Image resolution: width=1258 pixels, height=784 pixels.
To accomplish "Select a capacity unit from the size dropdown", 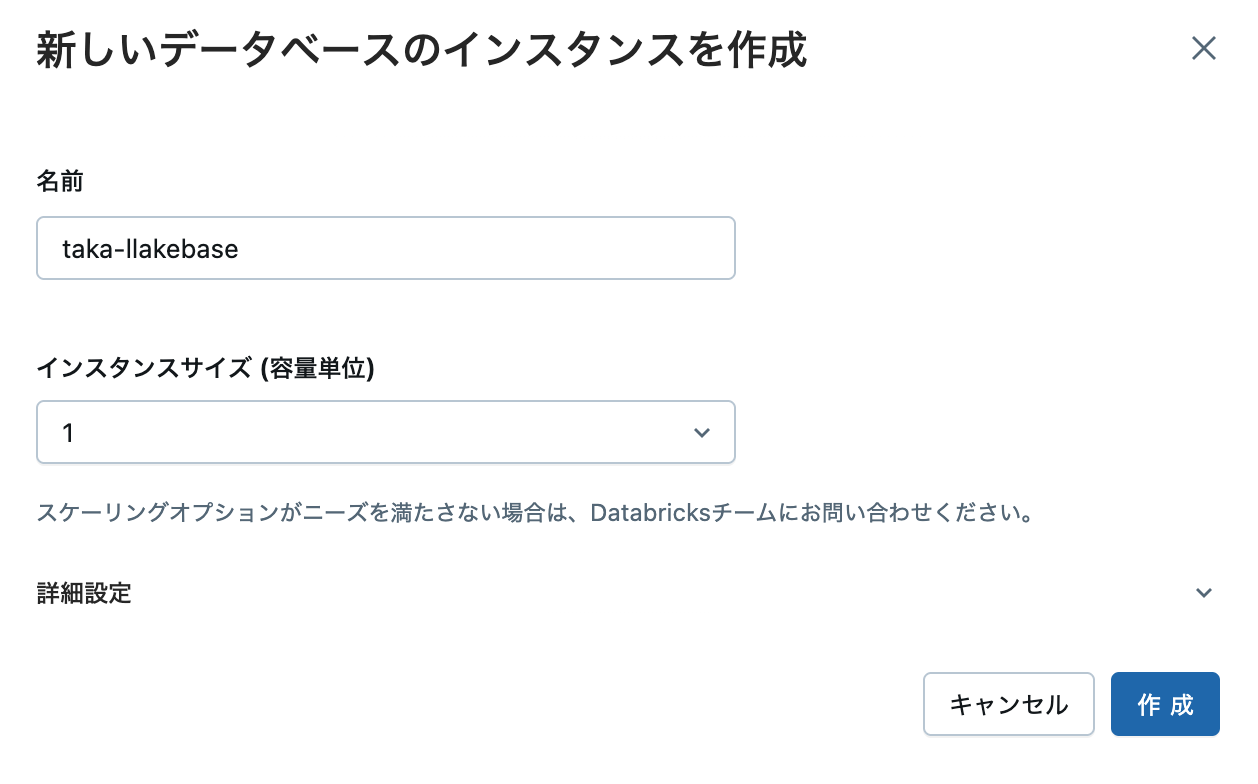I will click(x=386, y=432).
